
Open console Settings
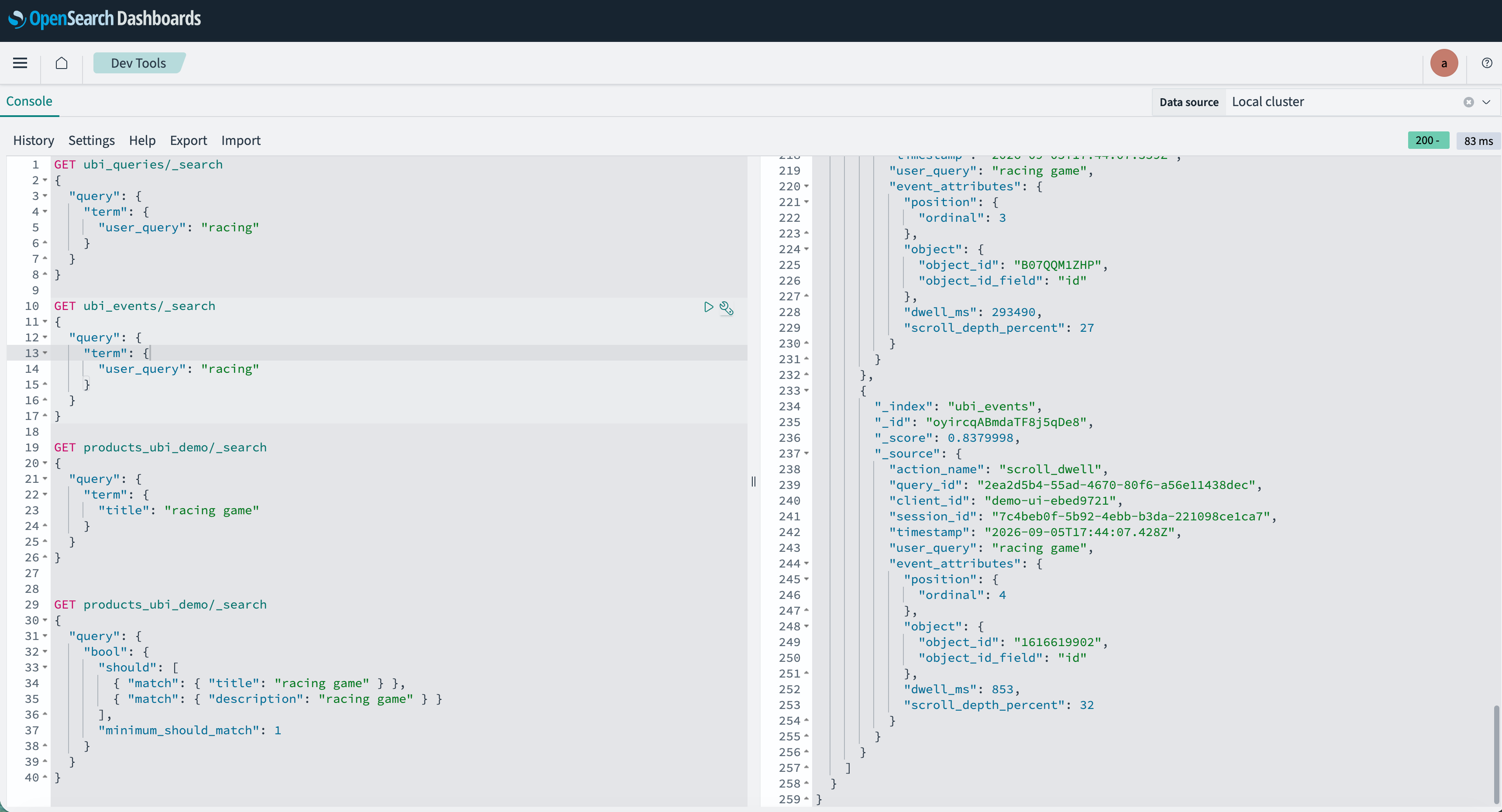click(x=92, y=141)
